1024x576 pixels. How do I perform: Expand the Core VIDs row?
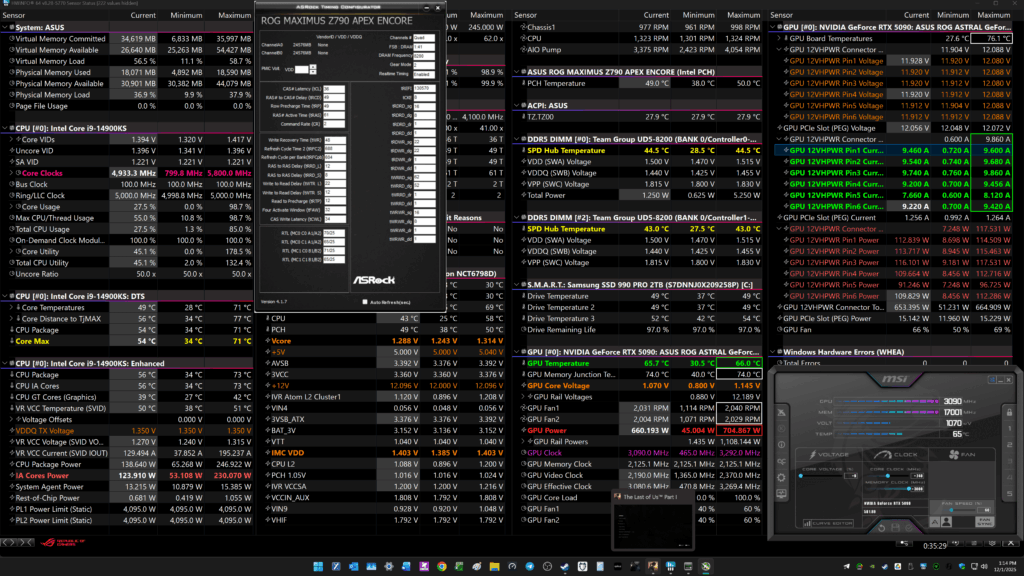[x=11, y=140]
